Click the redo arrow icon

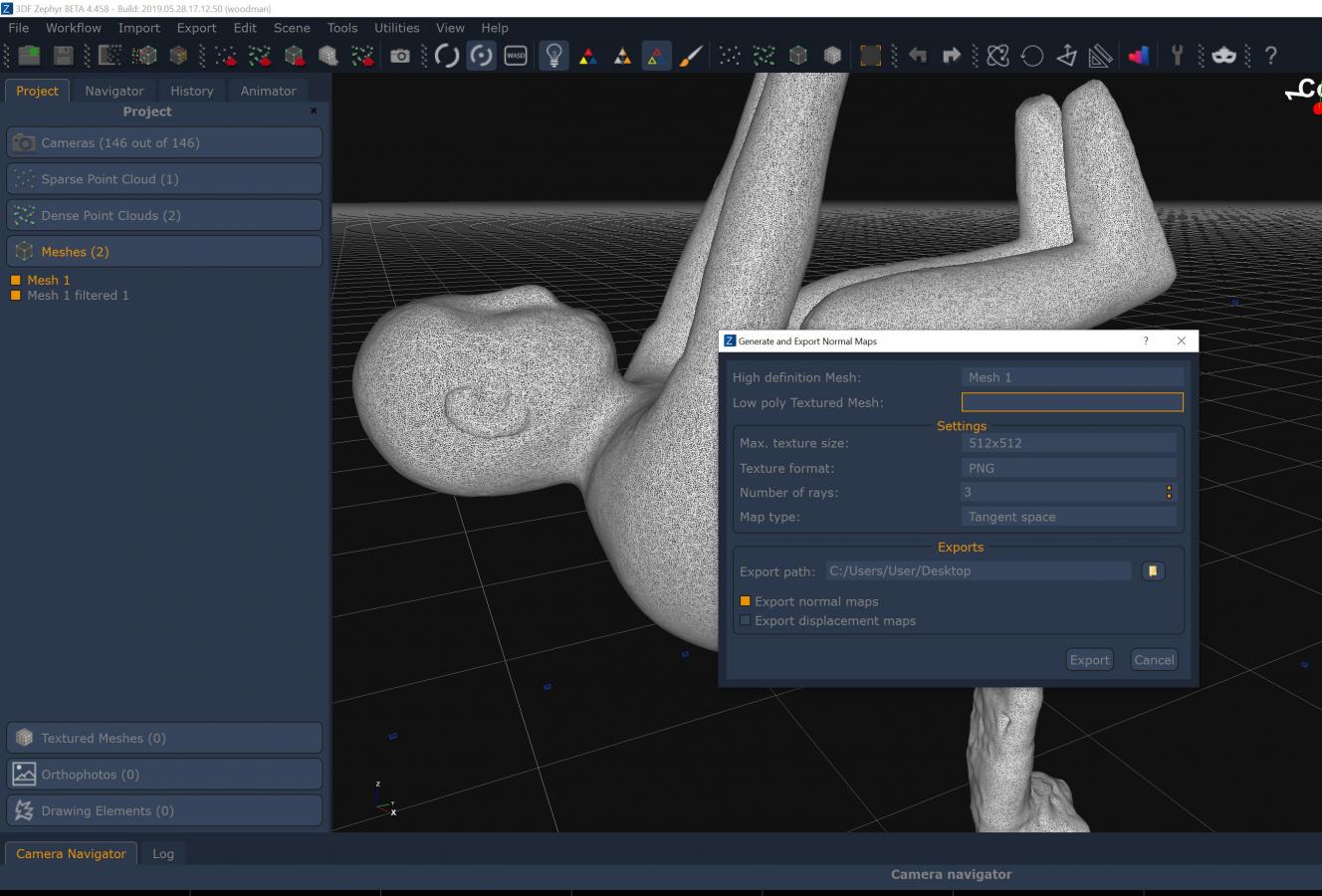(952, 56)
